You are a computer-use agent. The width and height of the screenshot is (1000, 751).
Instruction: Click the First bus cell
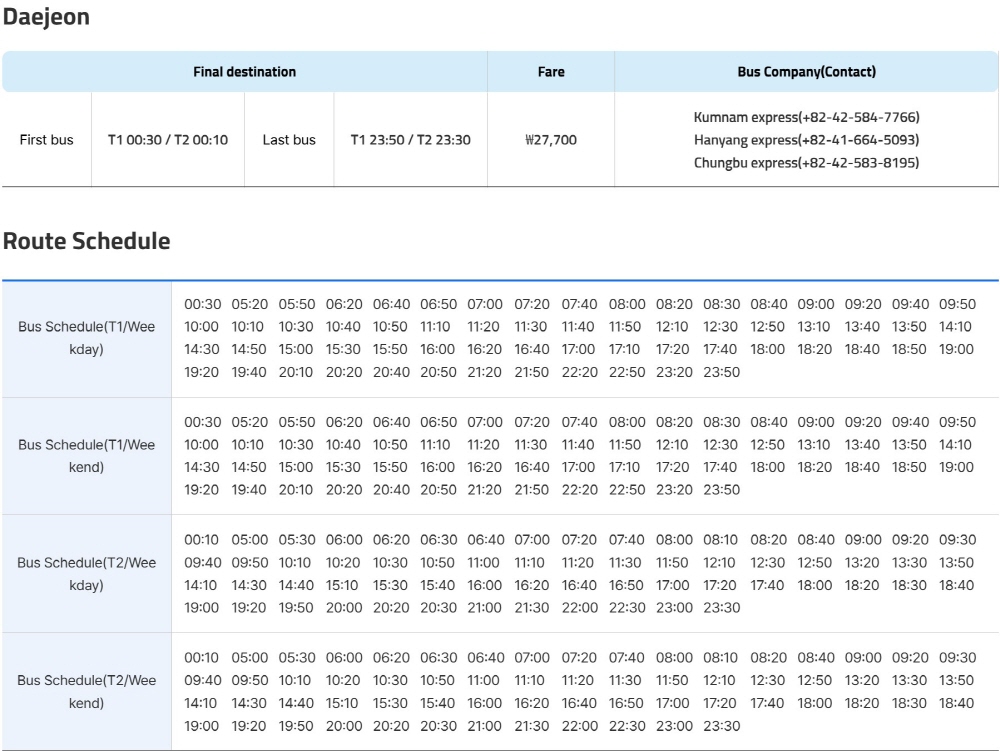(46, 139)
